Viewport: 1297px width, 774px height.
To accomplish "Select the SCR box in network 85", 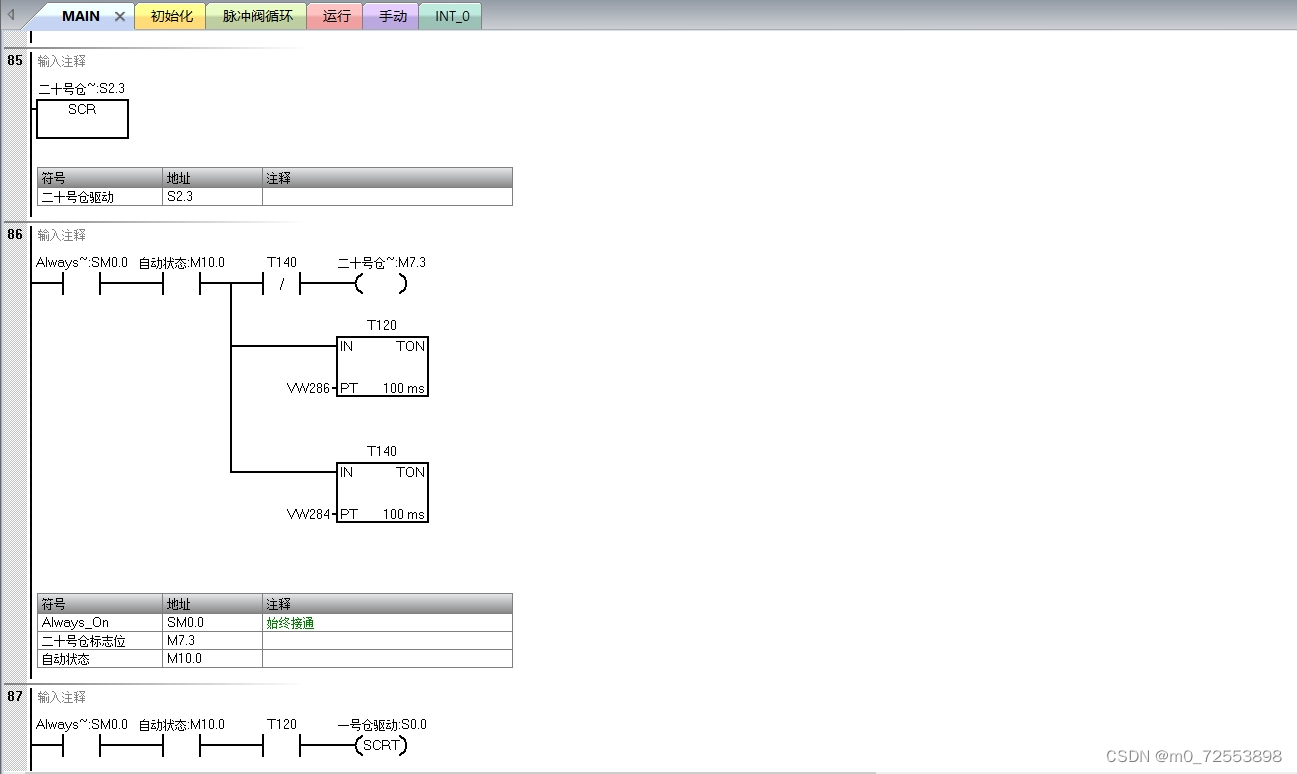I will (x=82, y=119).
